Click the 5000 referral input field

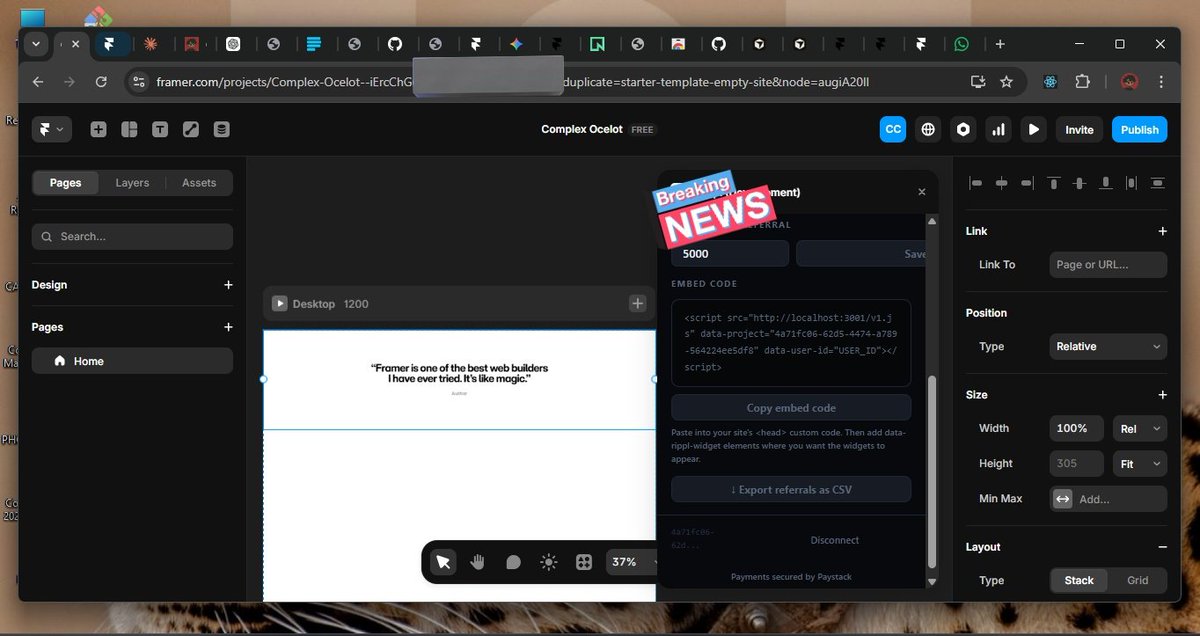731,254
